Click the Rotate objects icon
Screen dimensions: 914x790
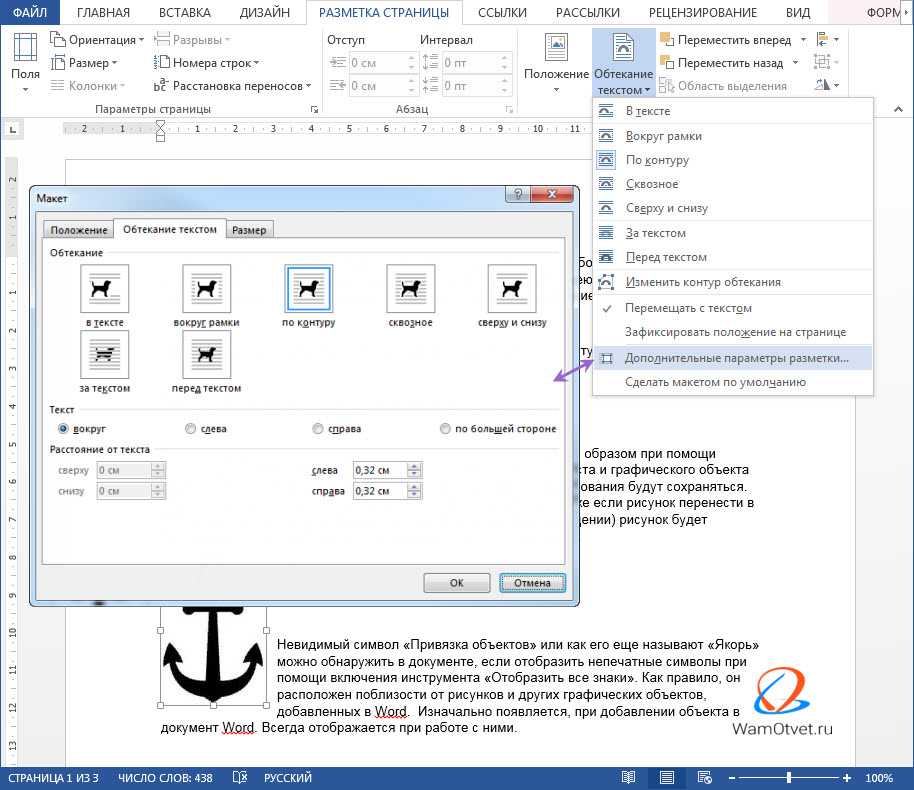(827, 86)
